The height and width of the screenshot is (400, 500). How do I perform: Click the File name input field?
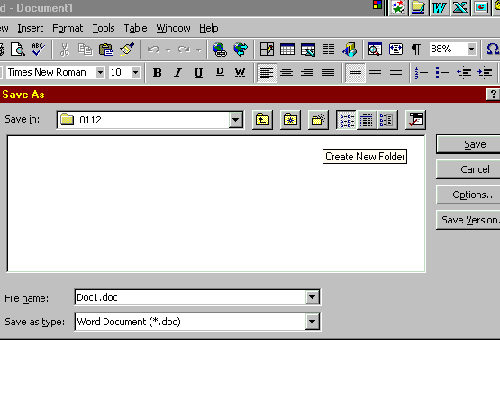191,297
